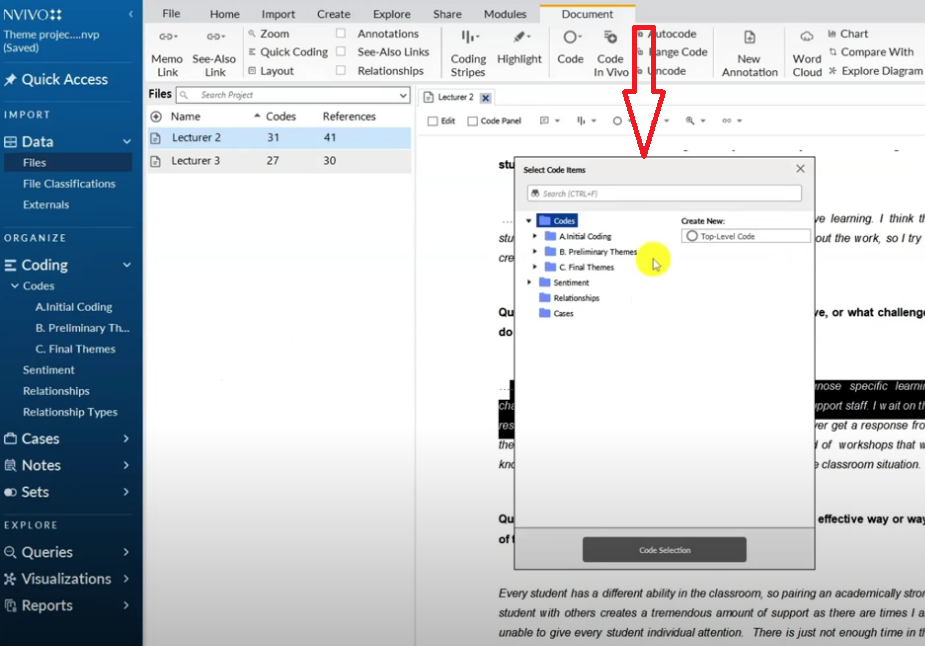Switch to the Import tab
The image size is (925, 646).
278,14
